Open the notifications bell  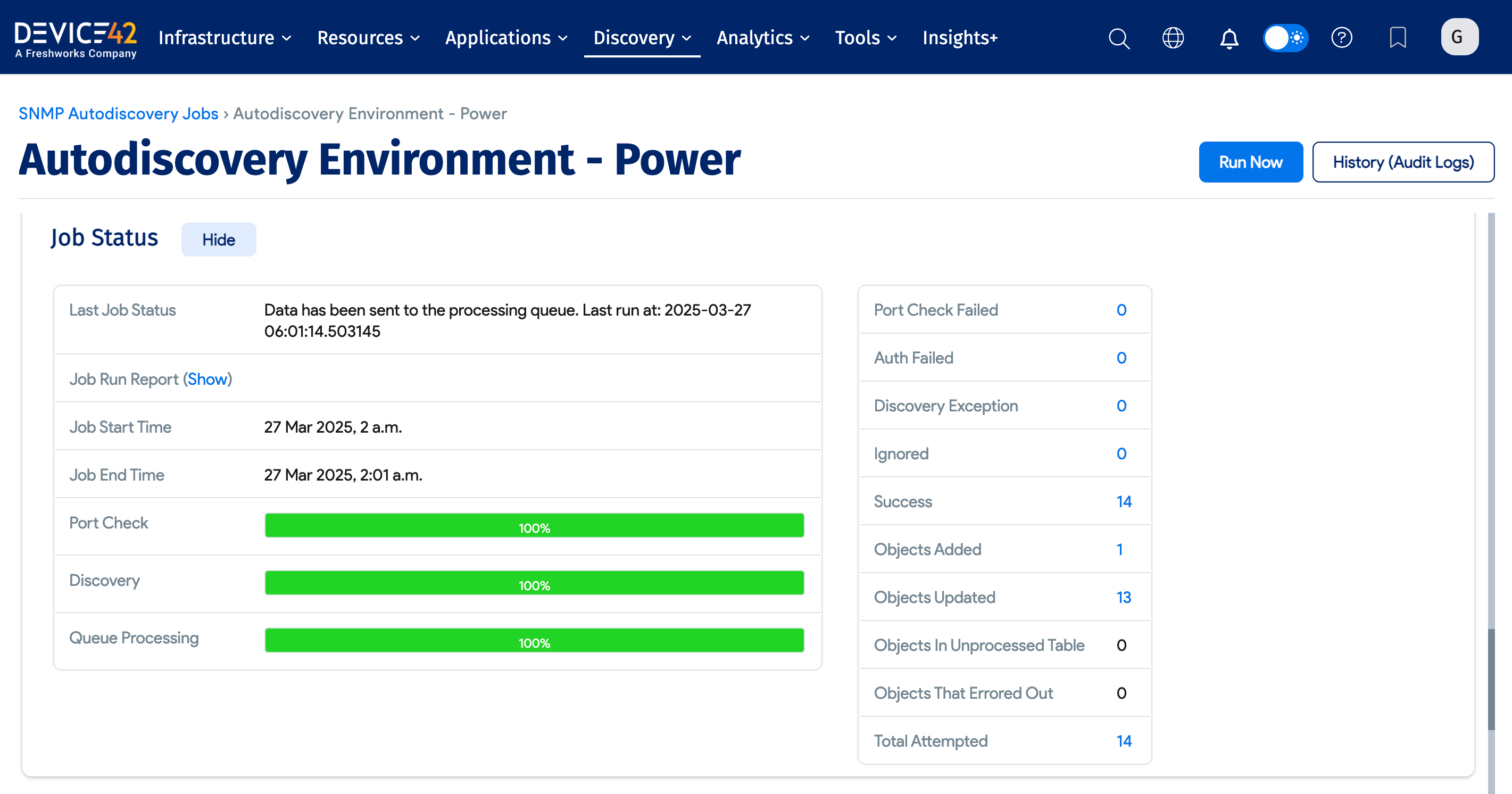[x=1228, y=38]
